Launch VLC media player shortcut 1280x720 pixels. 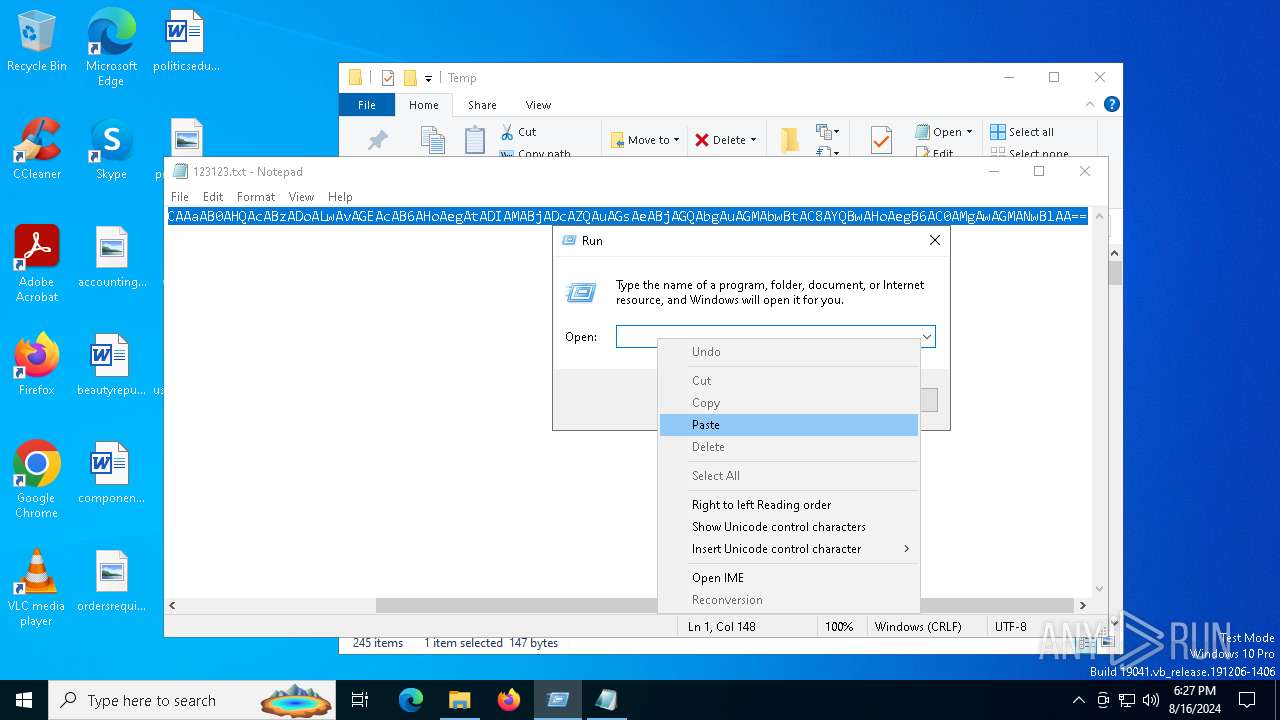(x=37, y=588)
